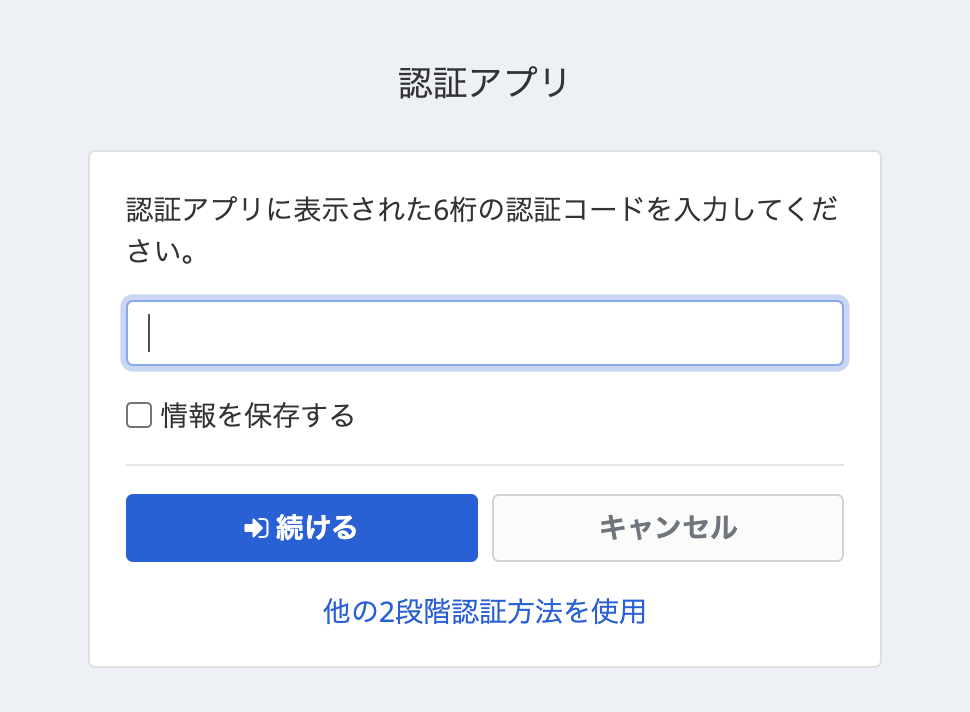Click the キャンセル text on the gray button
Image resolution: width=970 pixels, height=712 pixels.
pyautogui.click(x=668, y=528)
